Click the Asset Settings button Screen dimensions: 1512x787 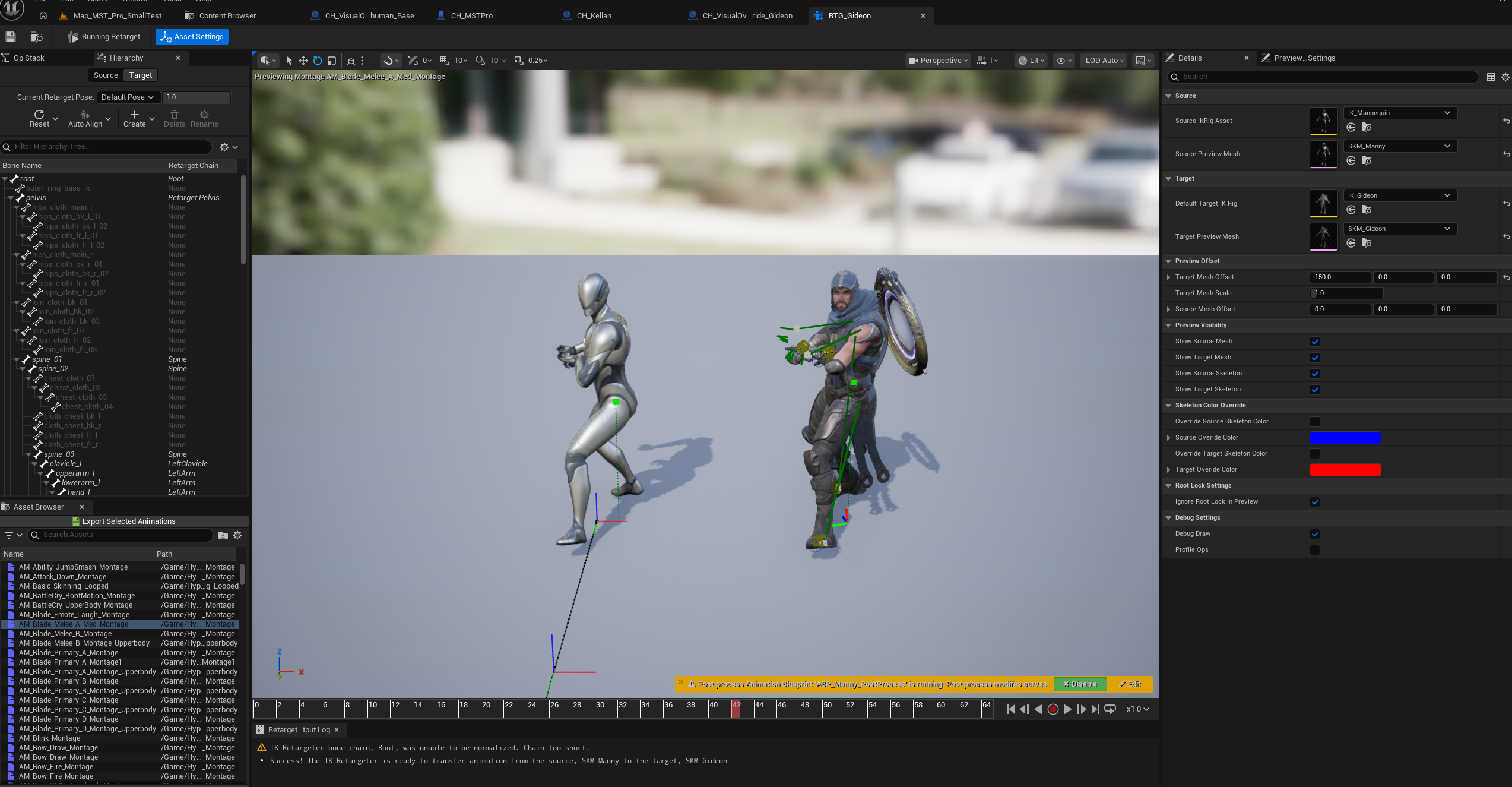pos(192,37)
